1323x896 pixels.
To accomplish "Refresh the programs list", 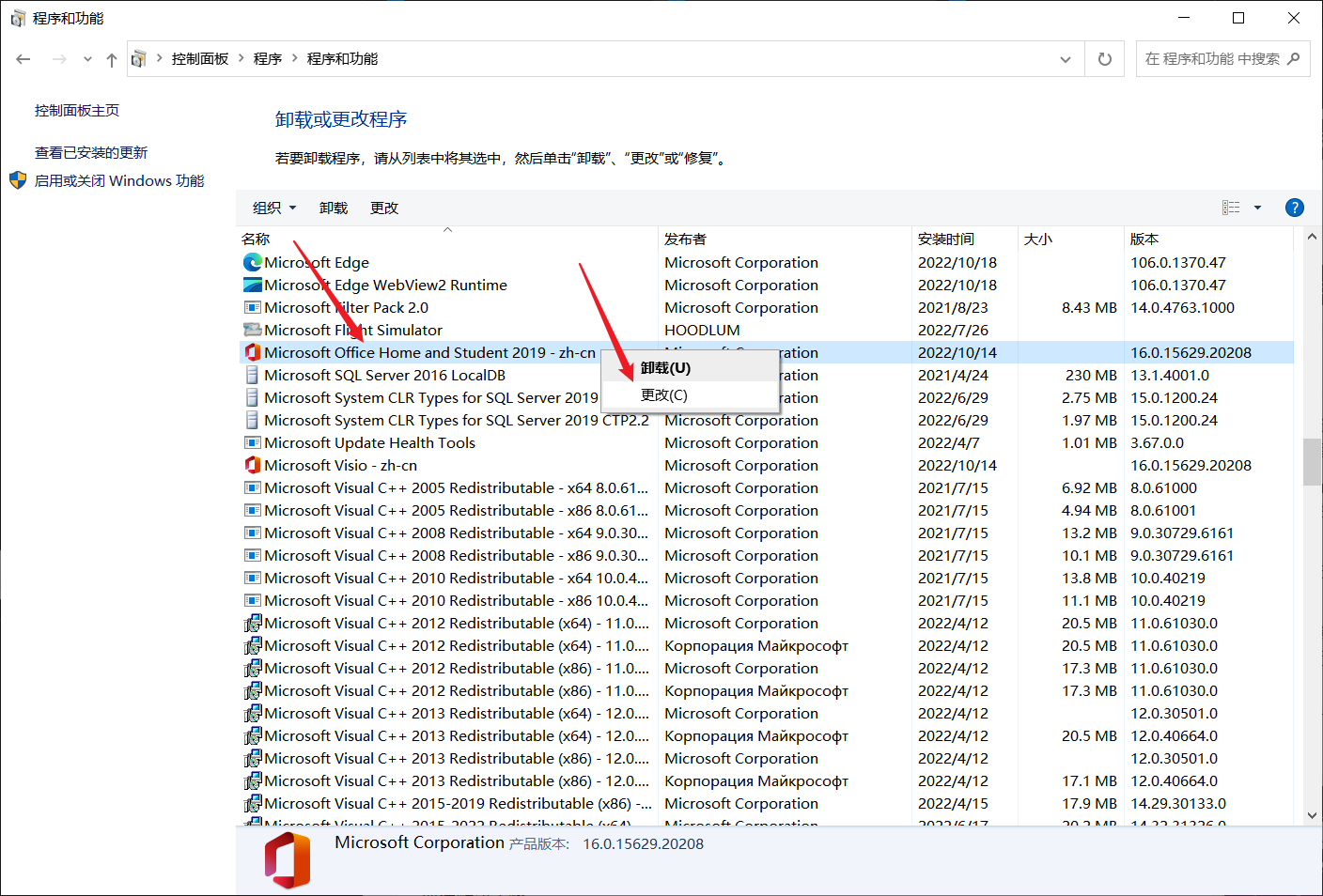I will [x=1105, y=59].
